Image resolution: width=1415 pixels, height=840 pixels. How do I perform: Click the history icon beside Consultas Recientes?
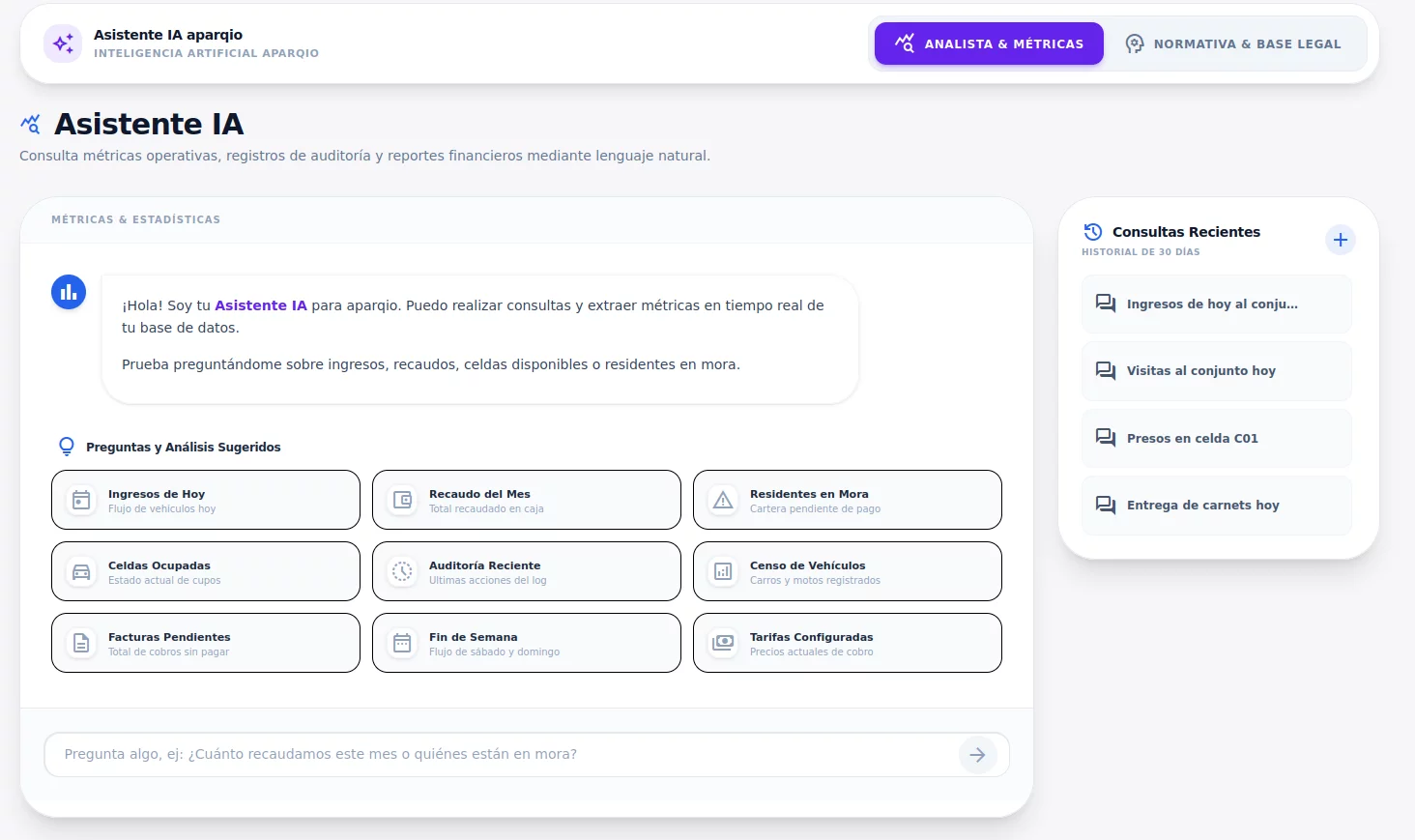[x=1093, y=232]
